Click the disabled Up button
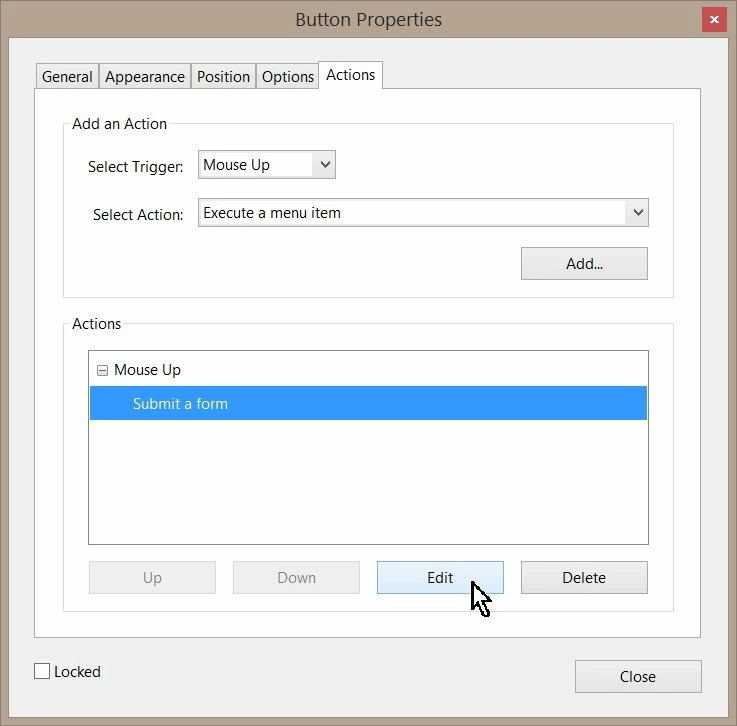 152,577
